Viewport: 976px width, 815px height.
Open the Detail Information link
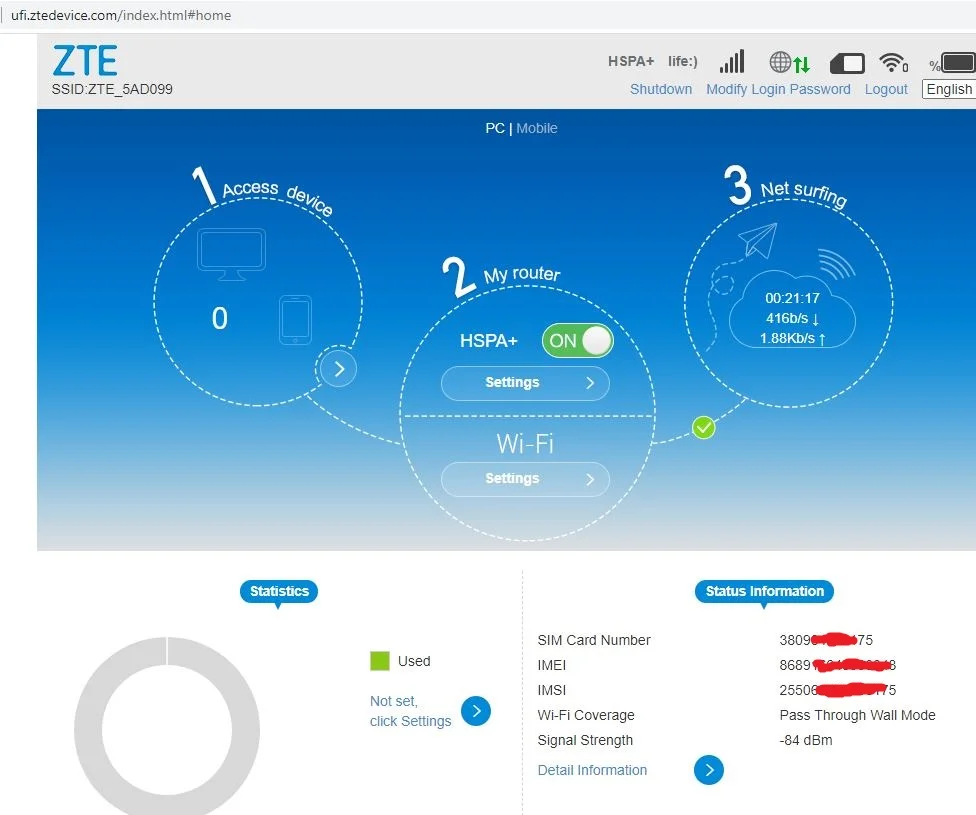tap(592, 770)
